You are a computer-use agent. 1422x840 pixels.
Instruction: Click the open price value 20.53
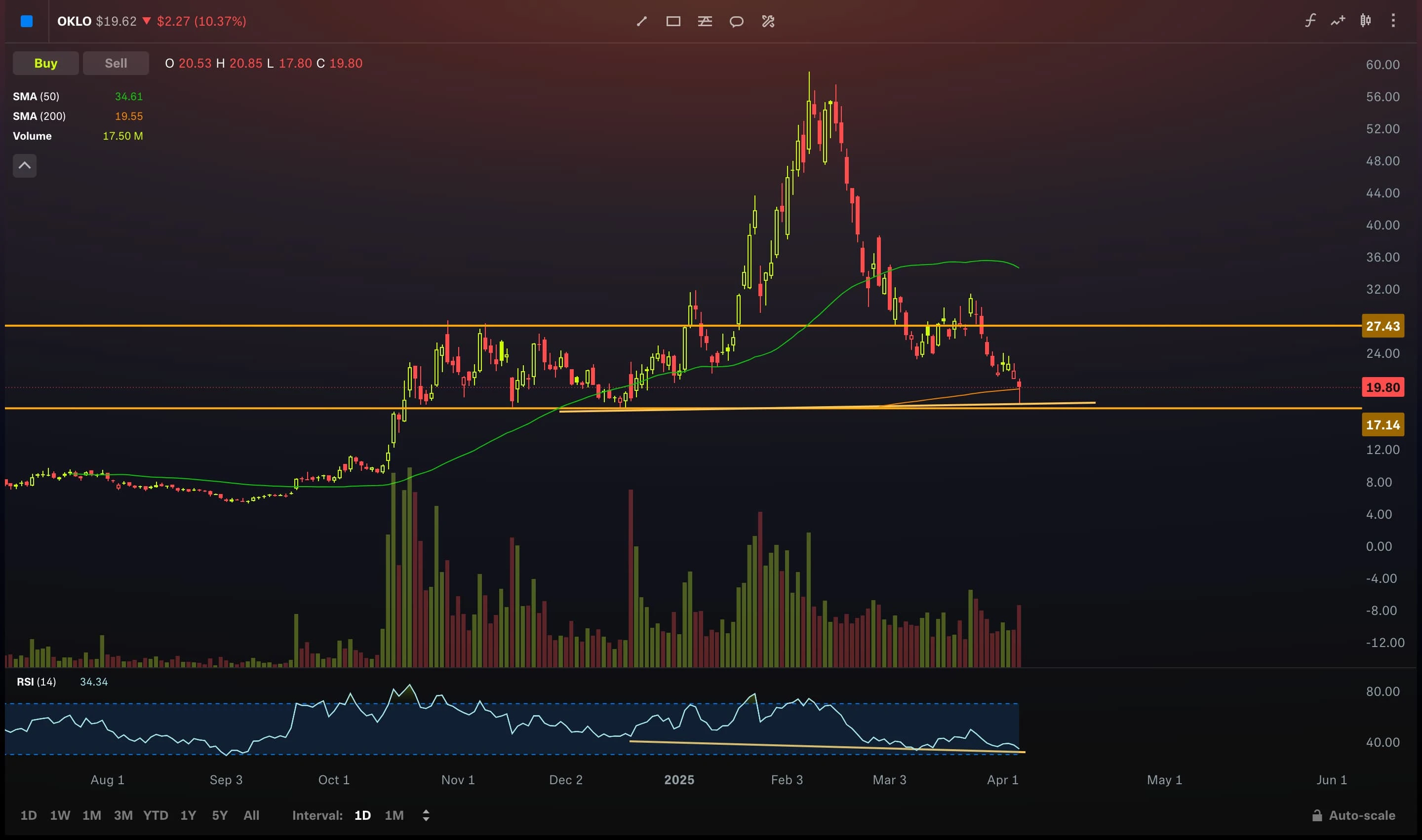(x=196, y=63)
